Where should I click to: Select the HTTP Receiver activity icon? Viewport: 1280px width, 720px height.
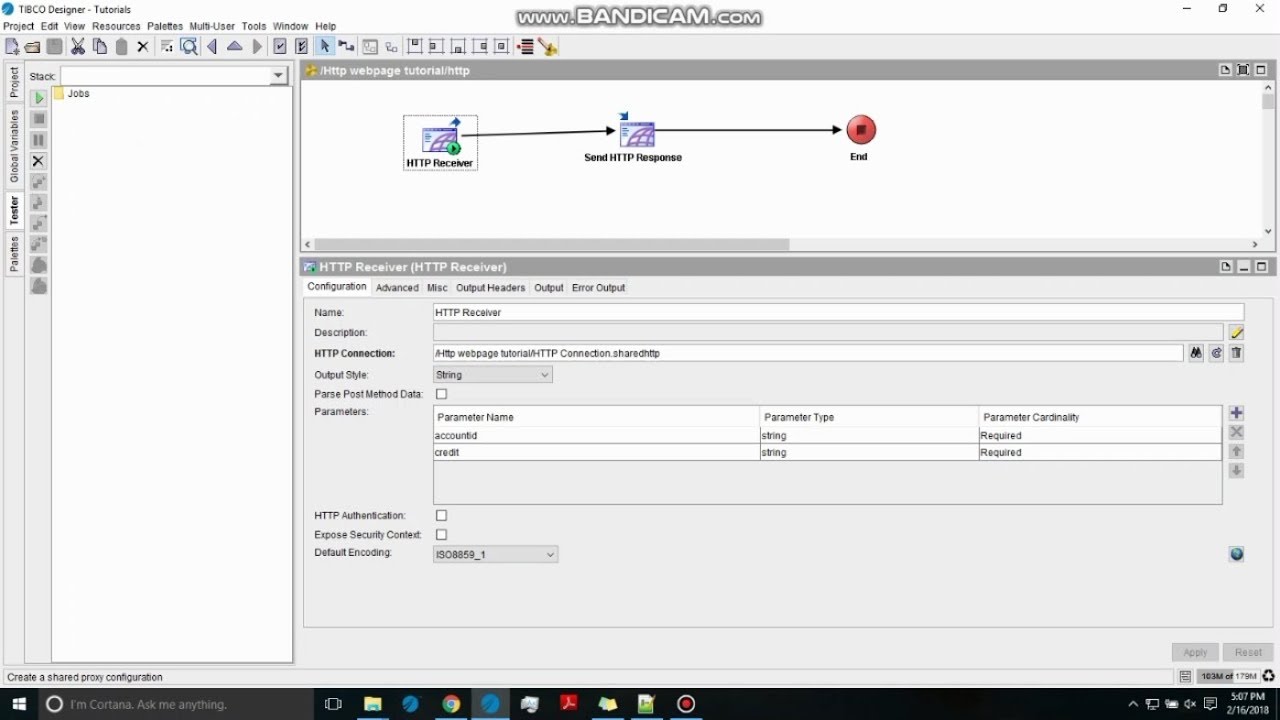(x=440, y=139)
